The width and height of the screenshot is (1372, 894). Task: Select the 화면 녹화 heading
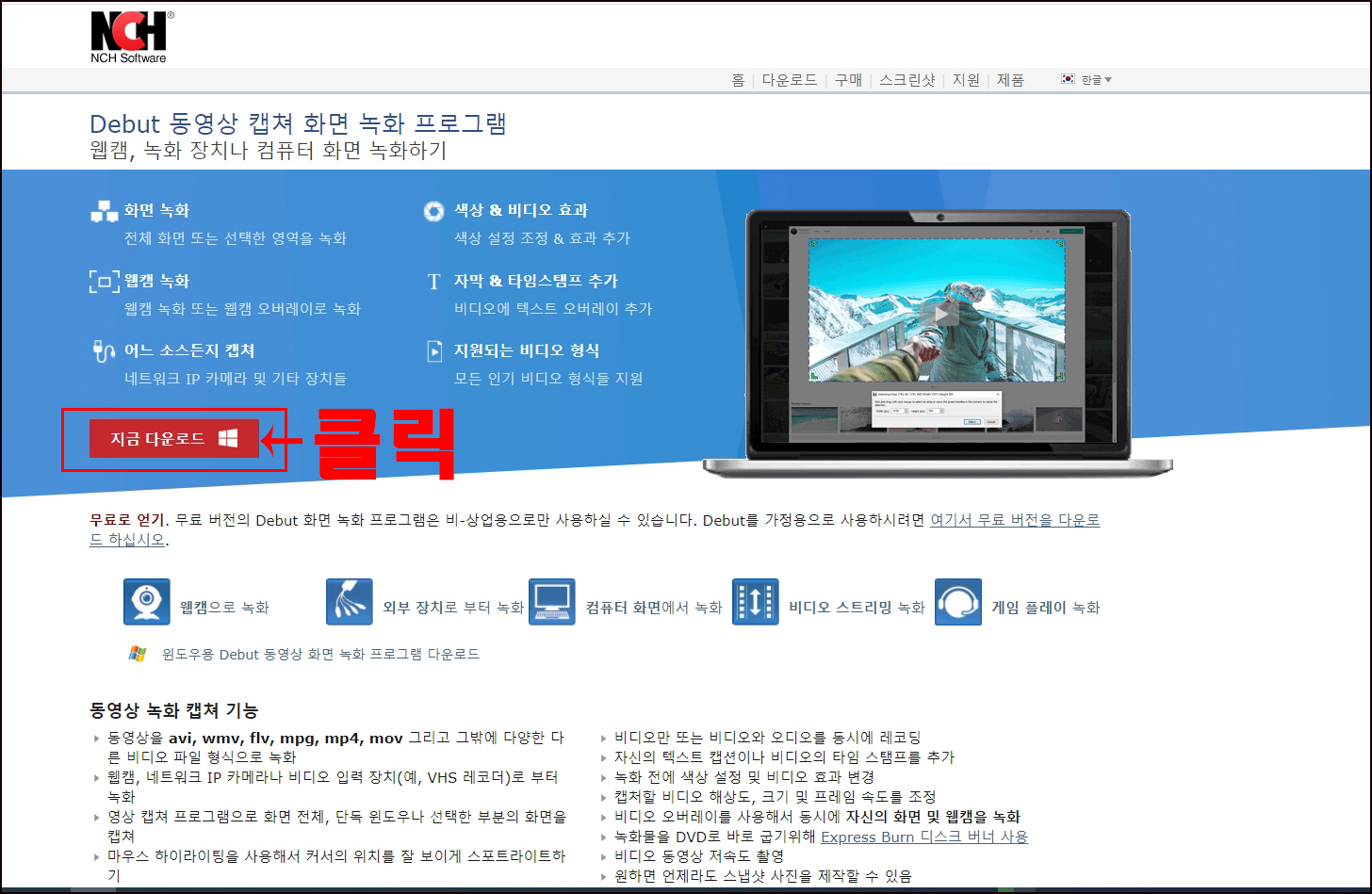click(156, 210)
